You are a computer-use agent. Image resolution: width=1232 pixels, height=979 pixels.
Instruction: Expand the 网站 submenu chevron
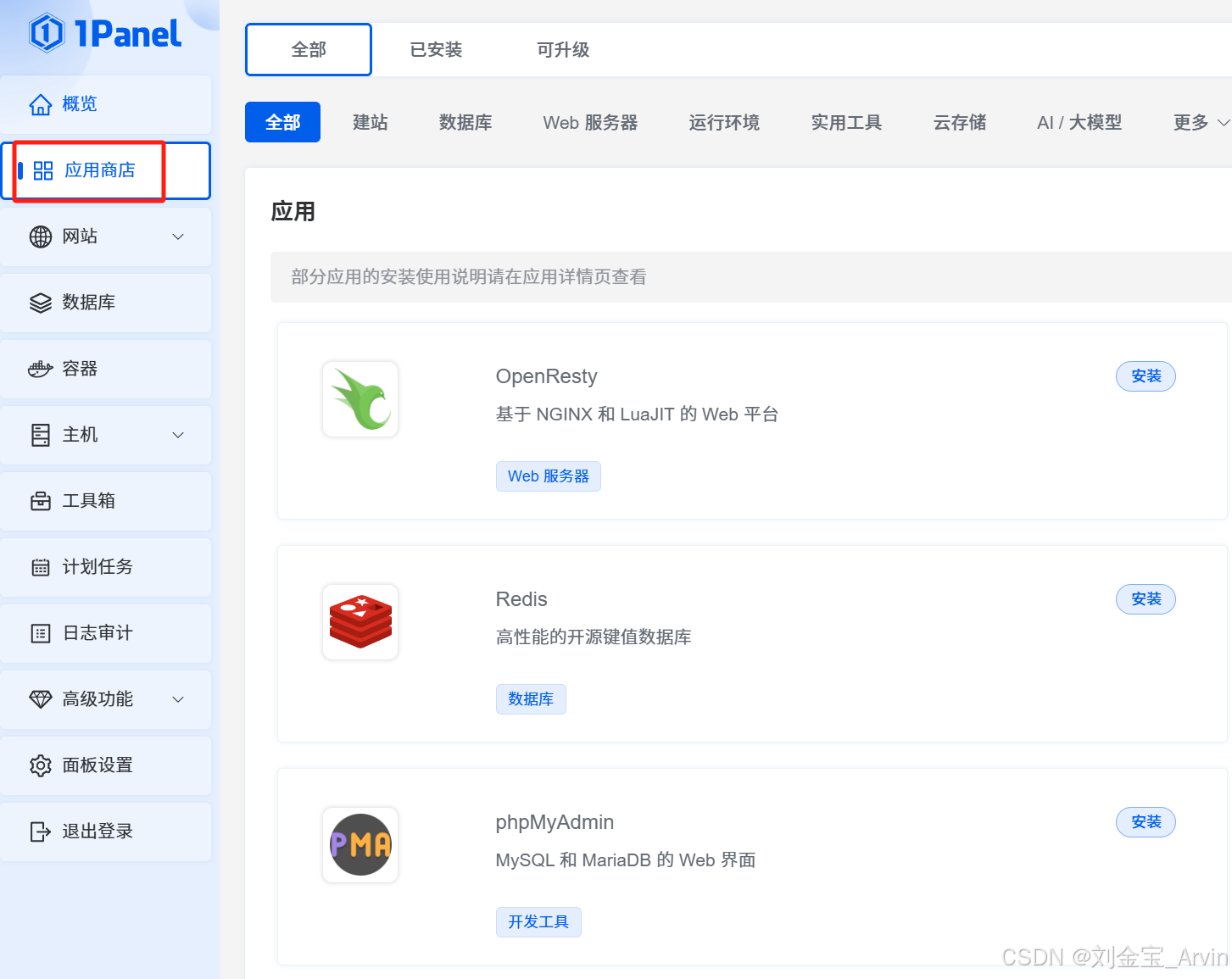pyautogui.click(x=178, y=236)
